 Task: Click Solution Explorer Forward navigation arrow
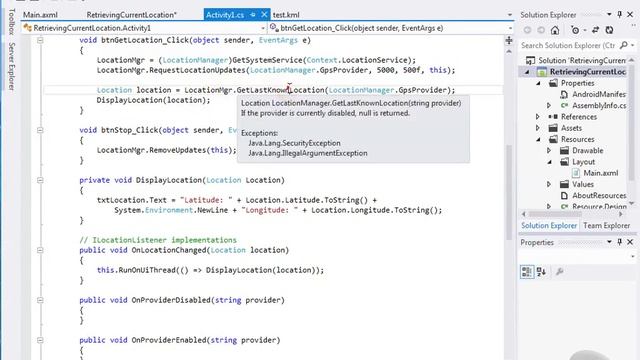click(x=541, y=30)
